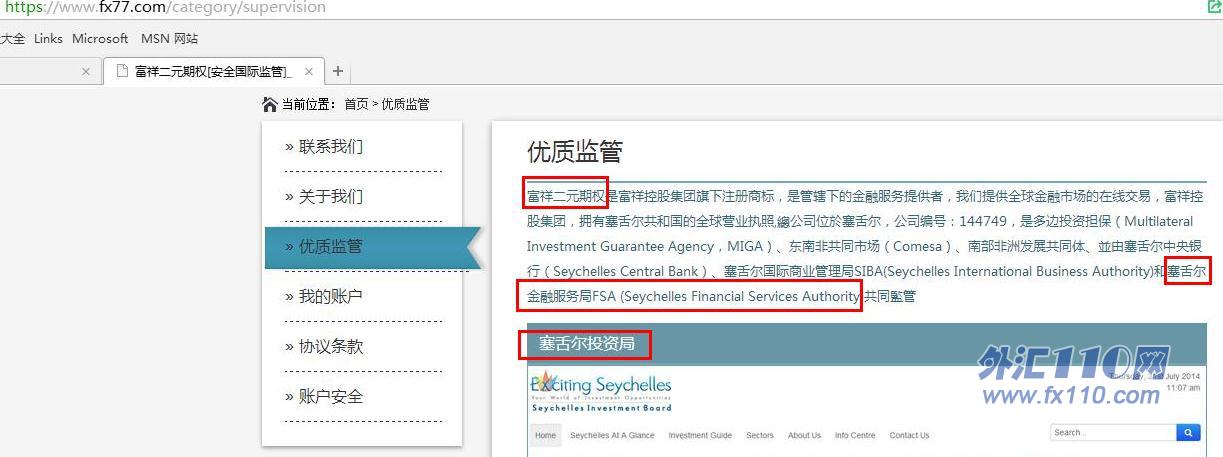This screenshot has width=1223, height=457.
Task: Click the page icon on 富祥二元期权 tab
Action: point(121,71)
